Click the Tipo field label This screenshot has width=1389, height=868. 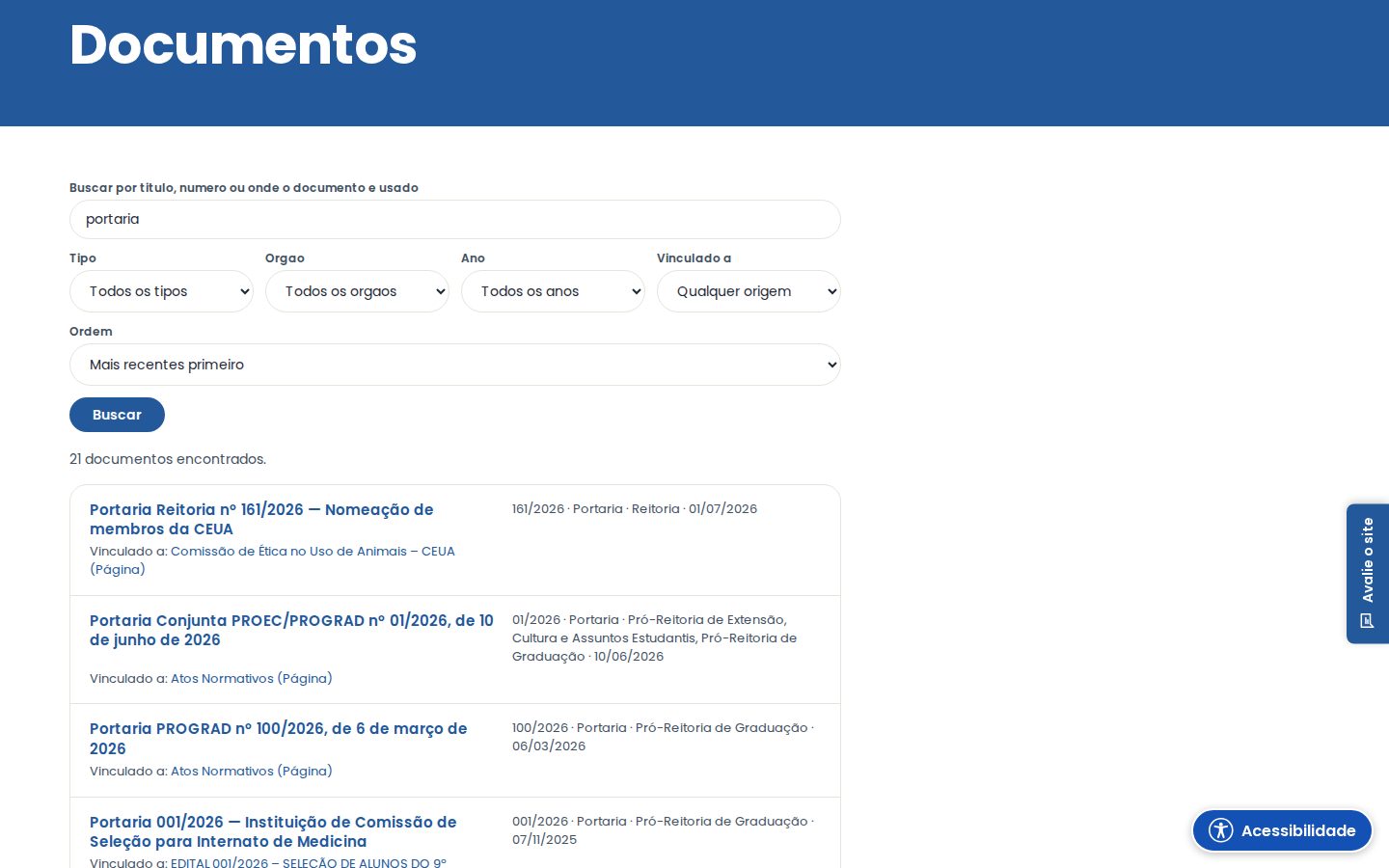tap(83, 258)
